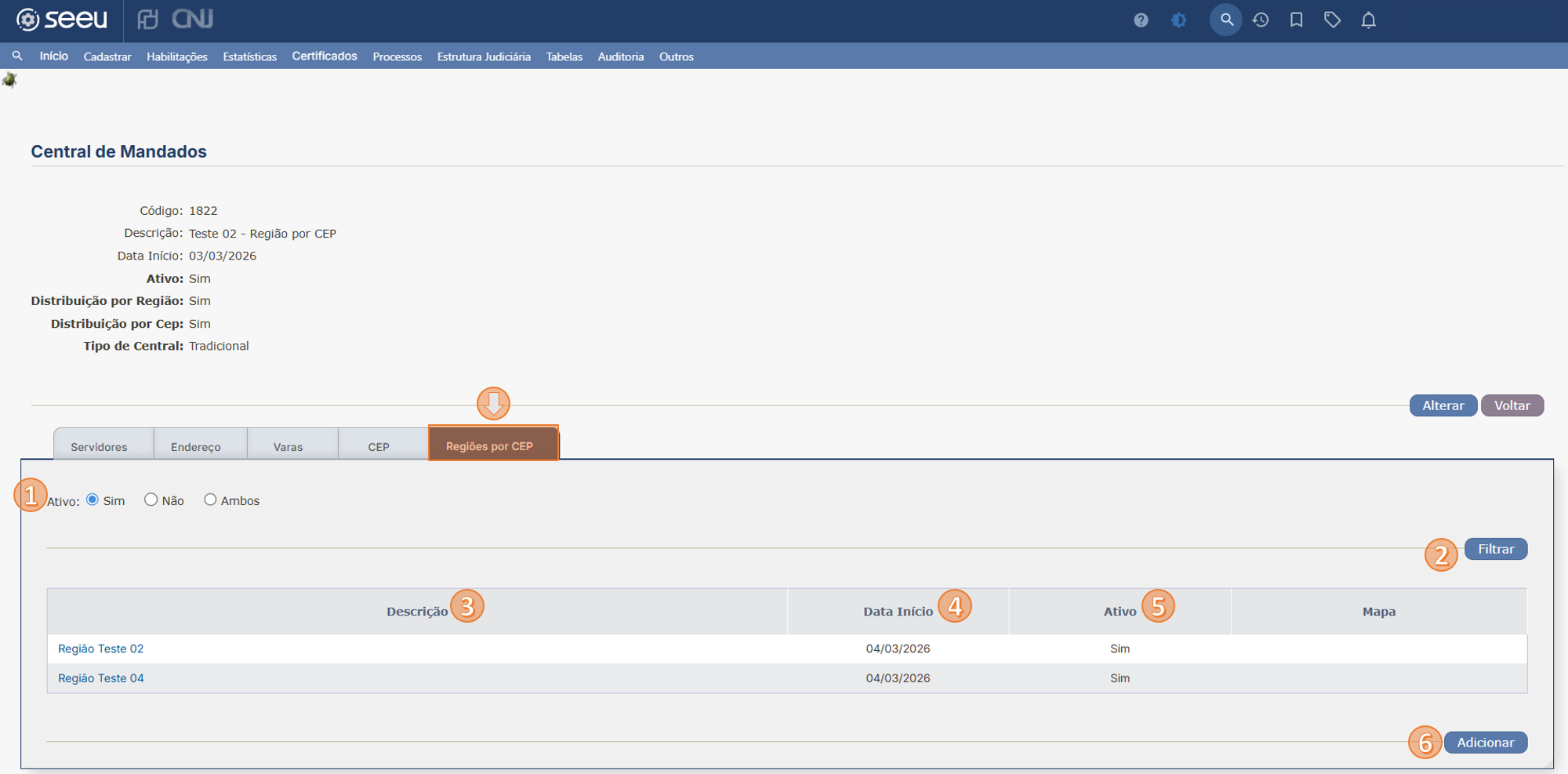Open the tag labels icon
The image size is (1568, 774).
(x=1332, y=20)
